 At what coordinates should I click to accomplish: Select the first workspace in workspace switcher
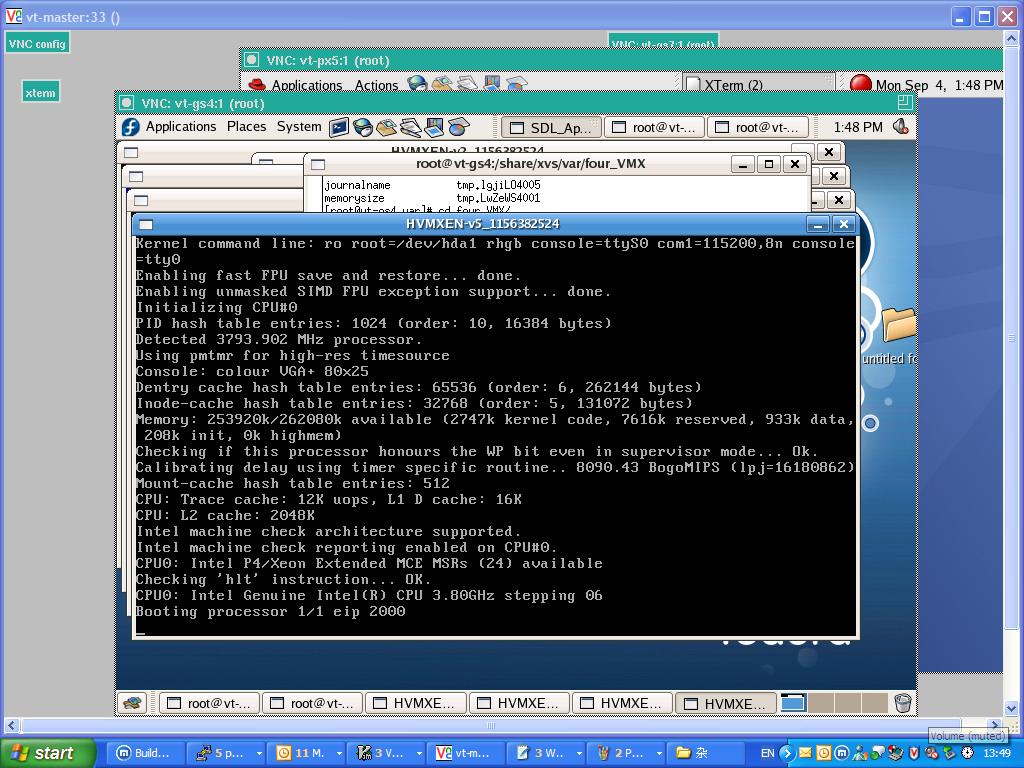point(793,703)
